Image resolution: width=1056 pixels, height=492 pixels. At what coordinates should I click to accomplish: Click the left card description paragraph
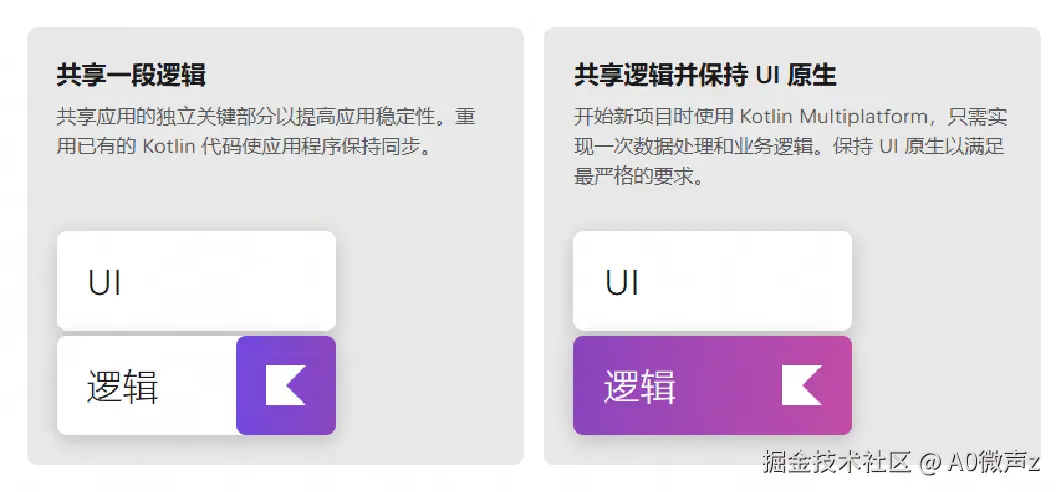click(266, 131)
